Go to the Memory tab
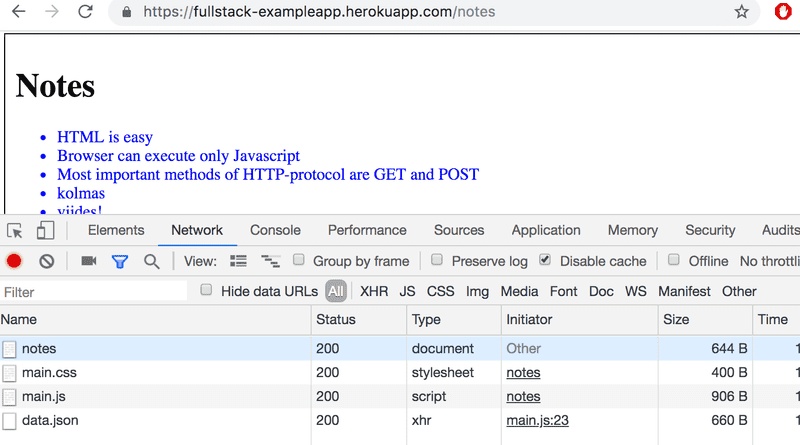Viewport: 800px width, 445px height. [633, 230]
